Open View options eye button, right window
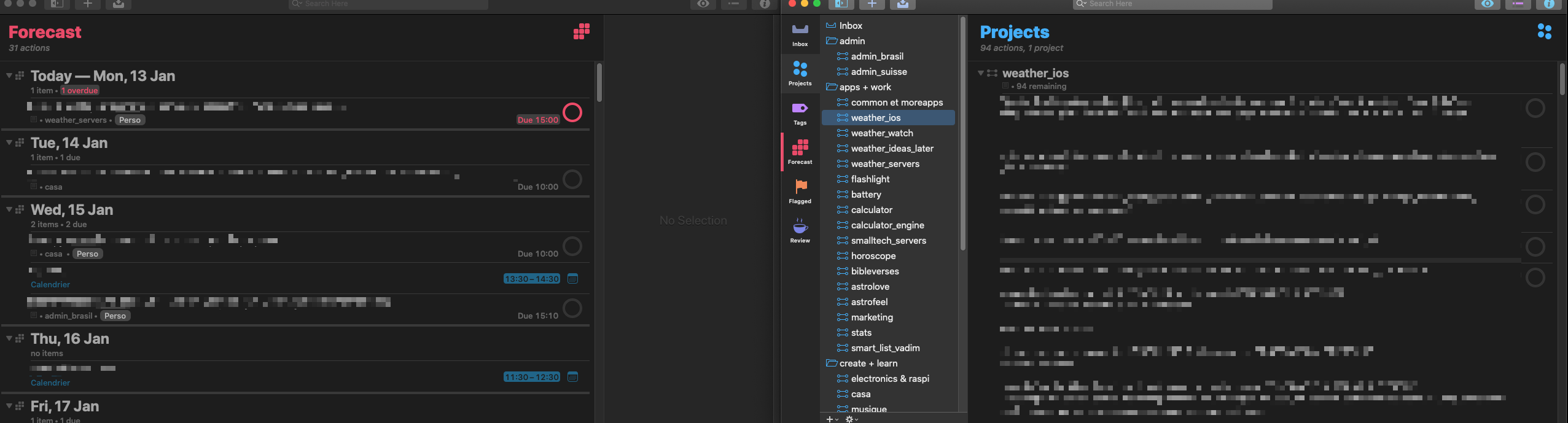The height and width of the screenshot is (423, 1568). (1488, 4)
